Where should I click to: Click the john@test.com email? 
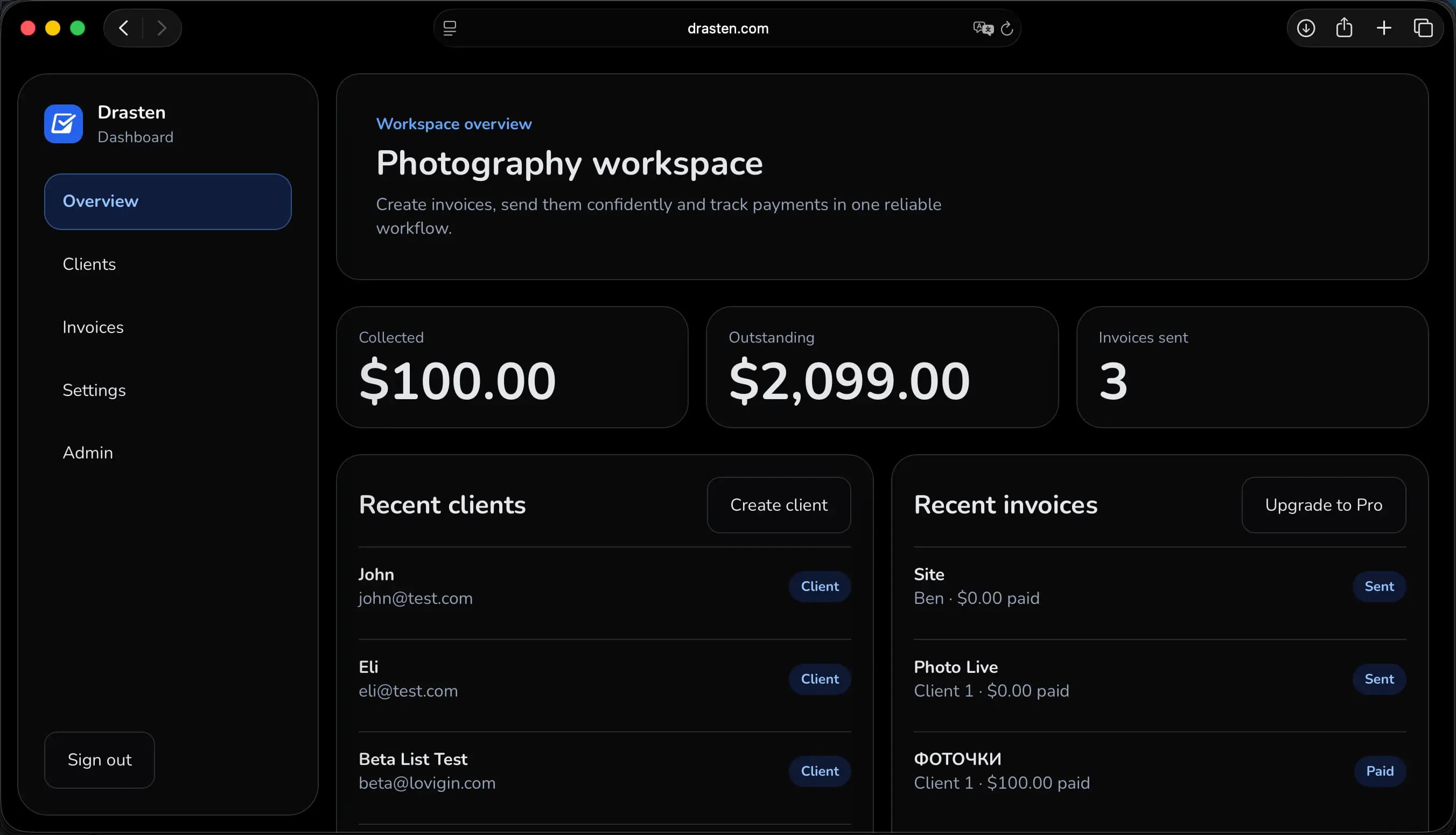click(416, 598)
